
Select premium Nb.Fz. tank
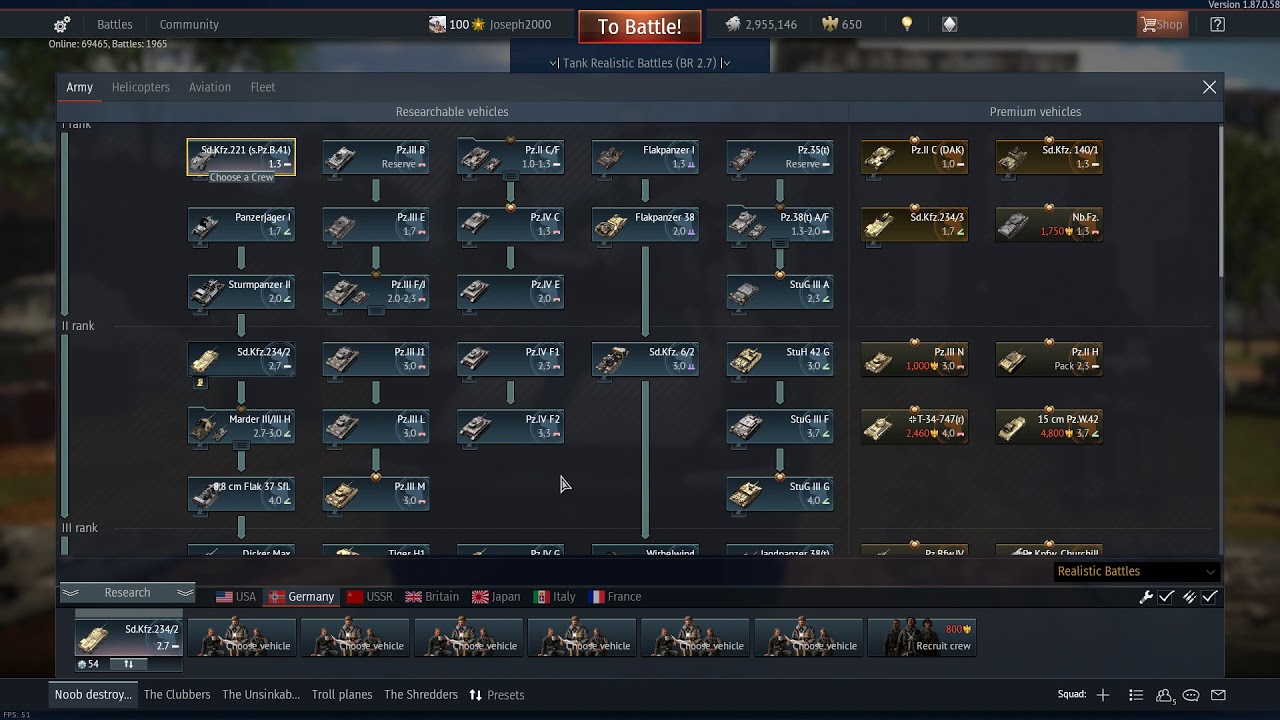pyautogui.click(x=1049, y=224)
